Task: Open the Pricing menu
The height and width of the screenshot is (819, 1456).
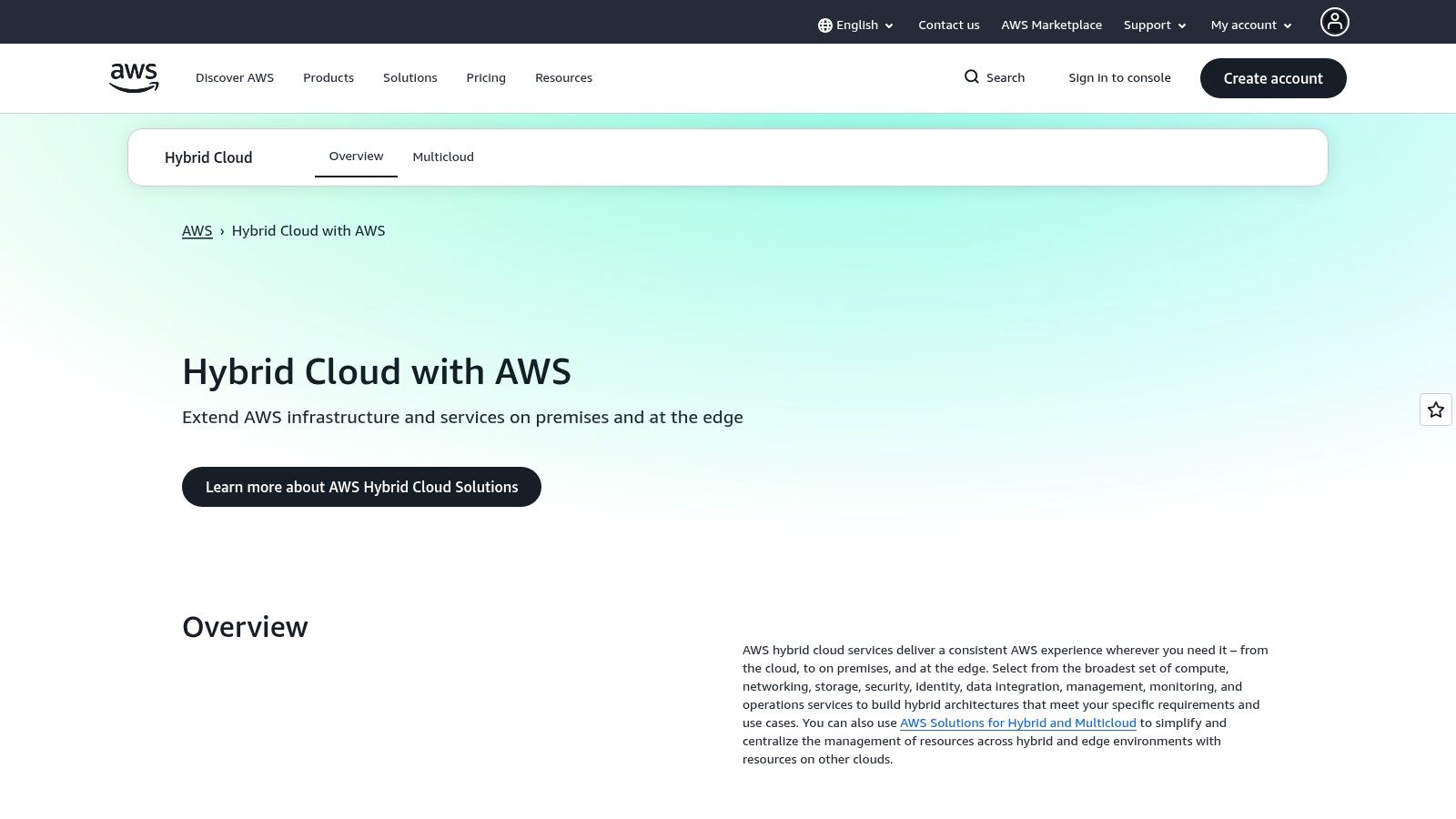Action: (485, 77)
